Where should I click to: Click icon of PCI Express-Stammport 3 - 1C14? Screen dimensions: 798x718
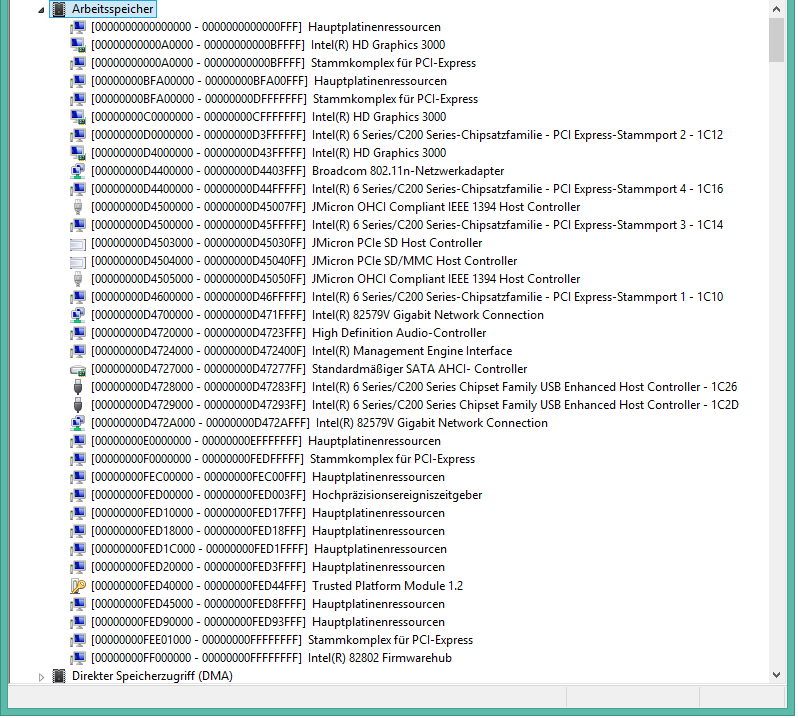coord(78,225)
